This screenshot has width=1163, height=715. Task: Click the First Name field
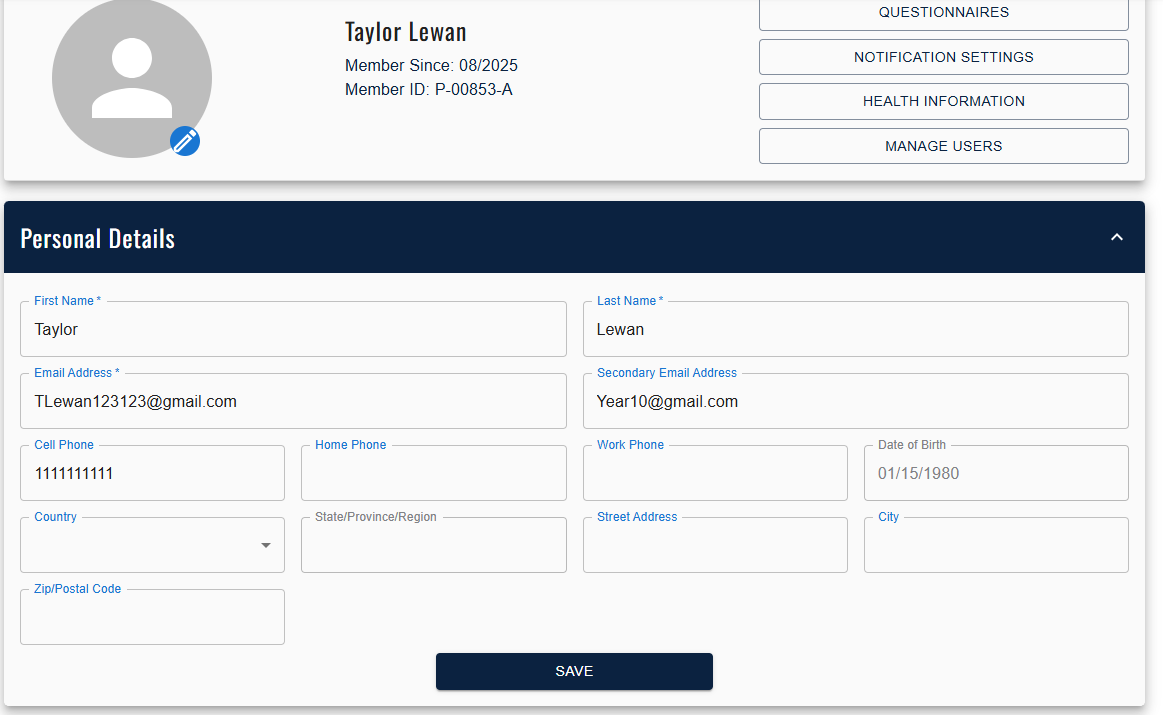[293, 330]
